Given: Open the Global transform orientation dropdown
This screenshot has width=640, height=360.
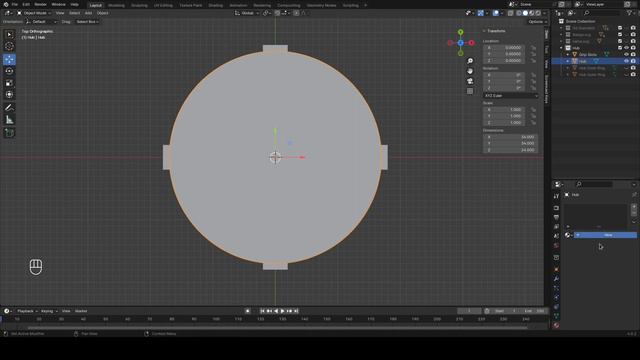Looking at the screenshot, I should tap(247, 13).
